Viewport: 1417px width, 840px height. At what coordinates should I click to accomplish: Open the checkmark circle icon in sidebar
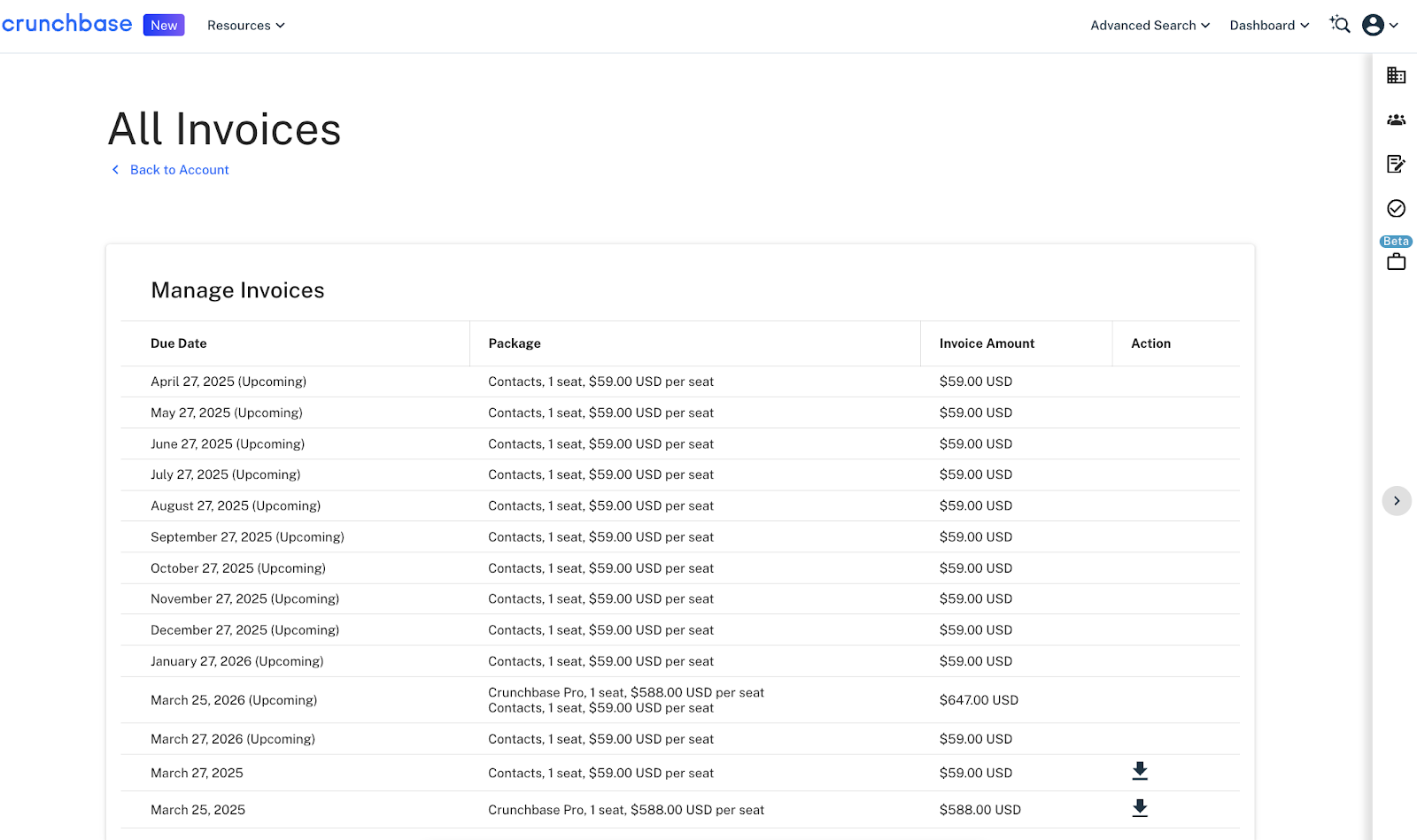1397,208
